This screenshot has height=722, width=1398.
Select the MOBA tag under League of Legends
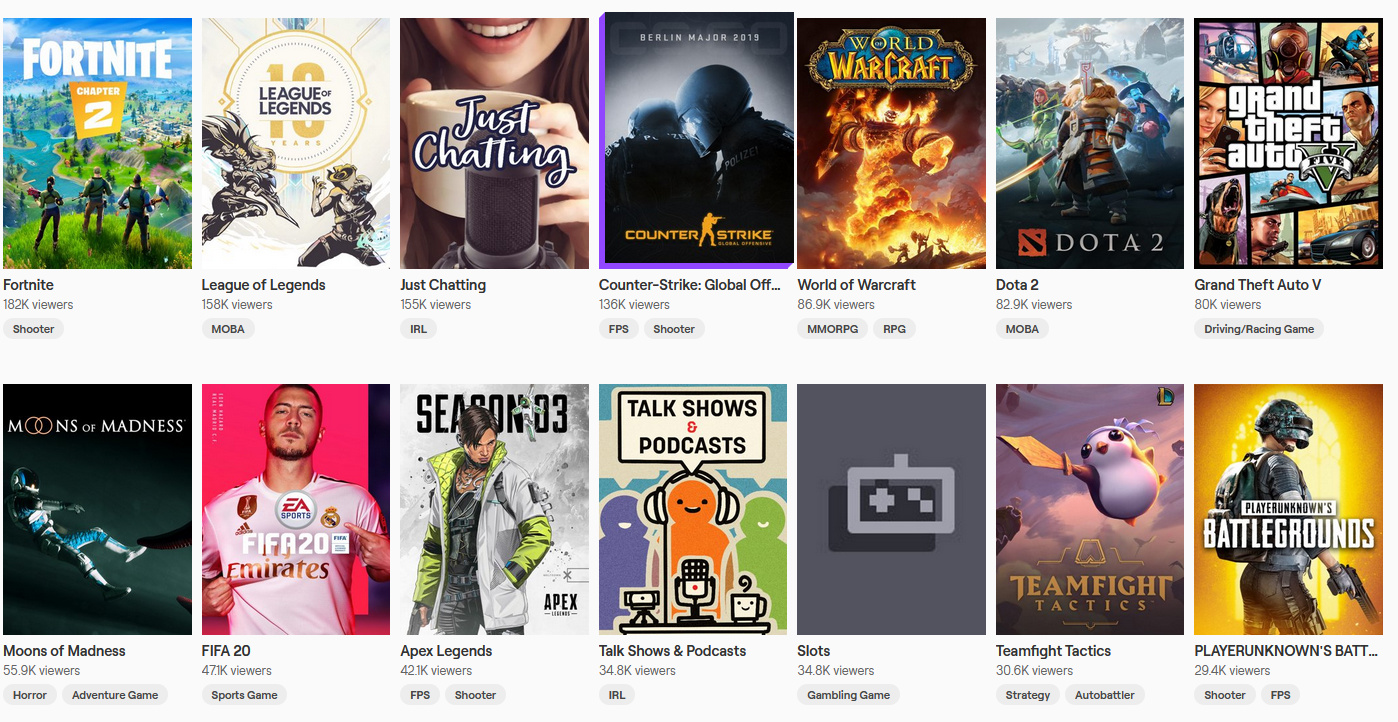point(227,329)
